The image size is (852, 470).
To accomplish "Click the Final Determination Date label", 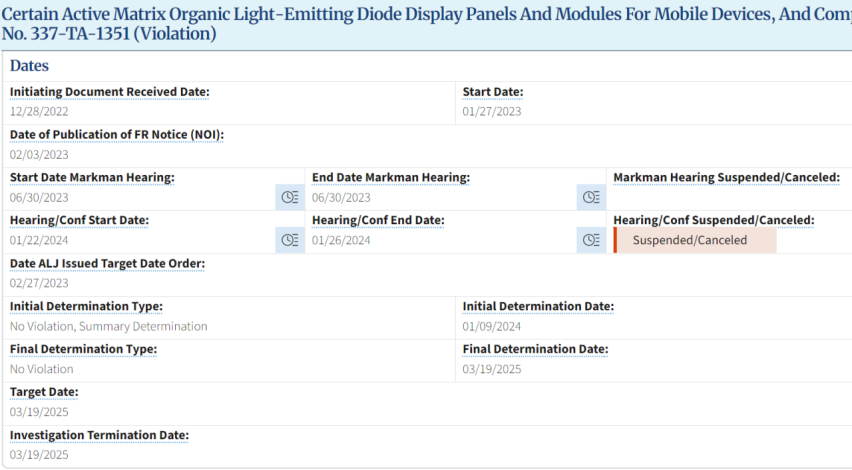I will click(536, 349).
